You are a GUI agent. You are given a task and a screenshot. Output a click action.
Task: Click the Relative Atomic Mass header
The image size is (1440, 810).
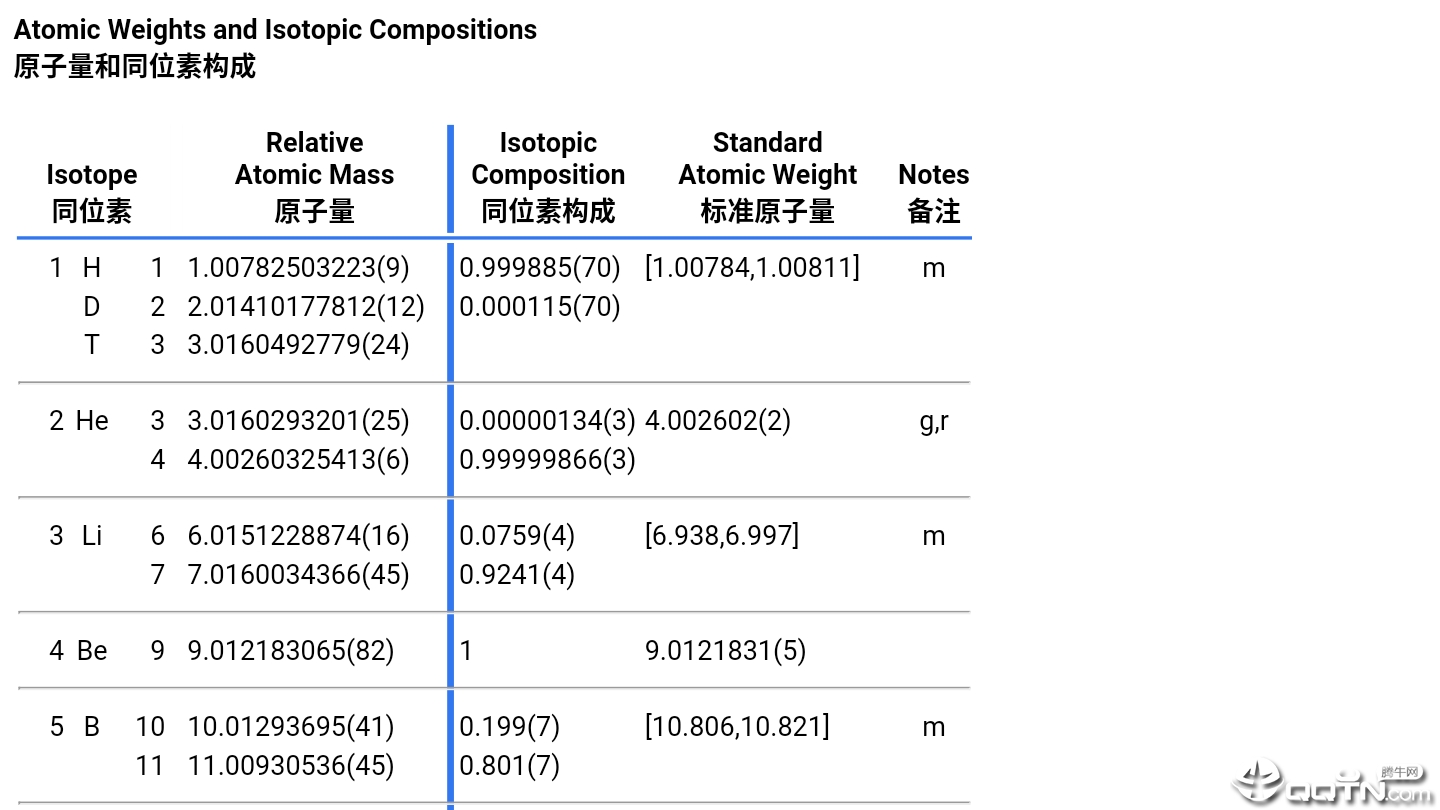314,176
